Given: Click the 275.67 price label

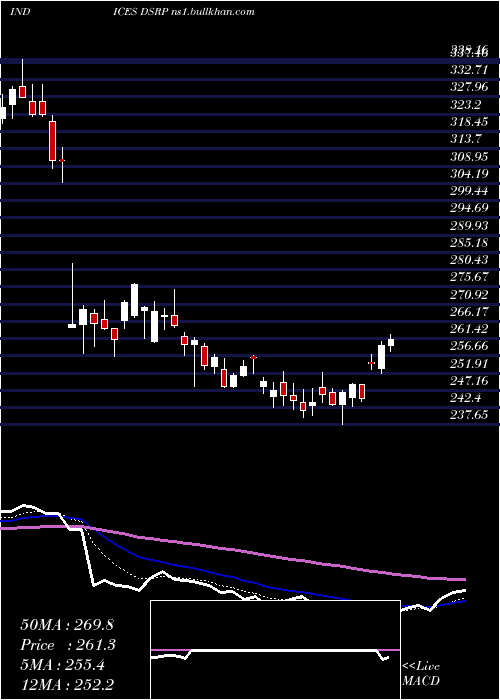Looking at the screenshot, I should 470,277.
